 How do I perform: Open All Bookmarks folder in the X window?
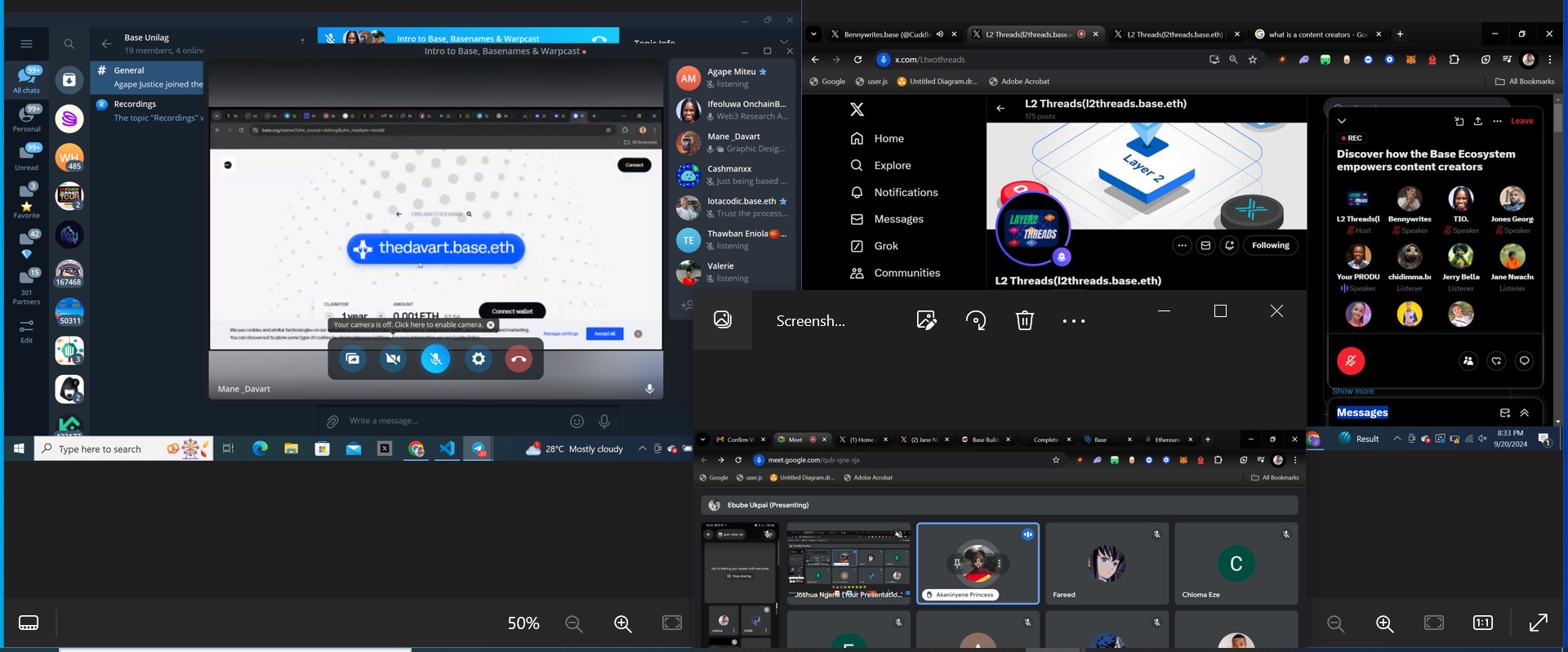pyautogui.click(x=1525, y=82)
